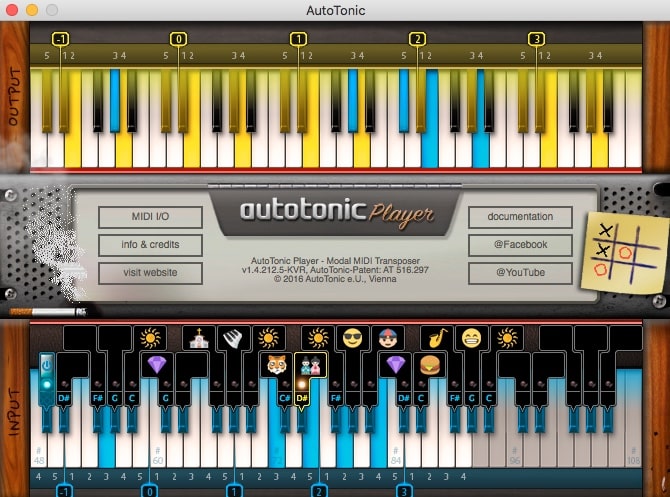The height and width of the screenshot is (497, 670).
Task: Open the @Facebook link
Action: coord(520,244)
